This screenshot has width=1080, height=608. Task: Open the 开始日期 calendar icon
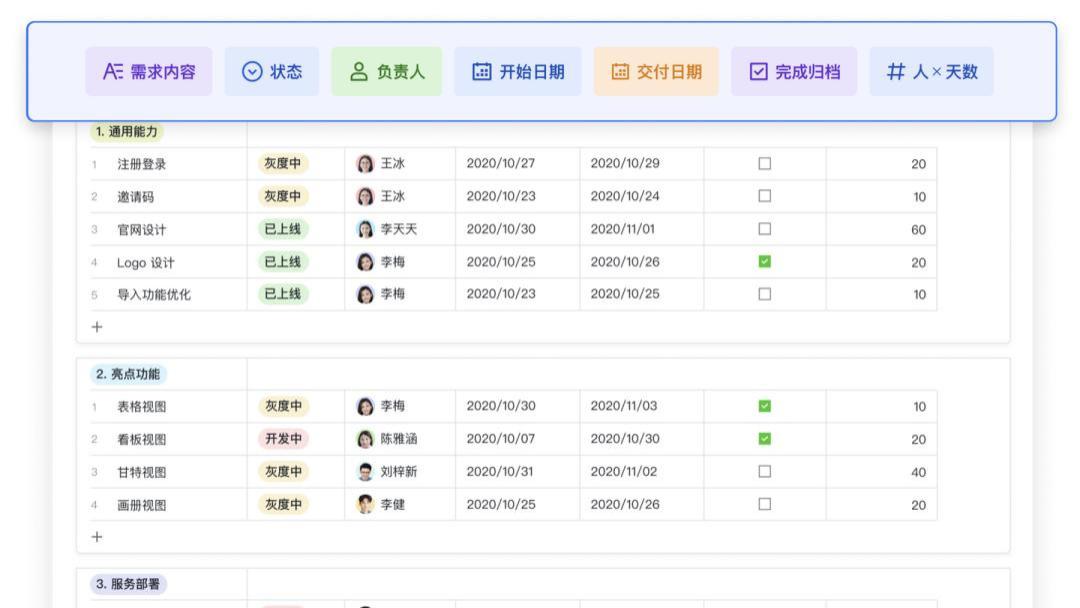(x=482, y=70)
